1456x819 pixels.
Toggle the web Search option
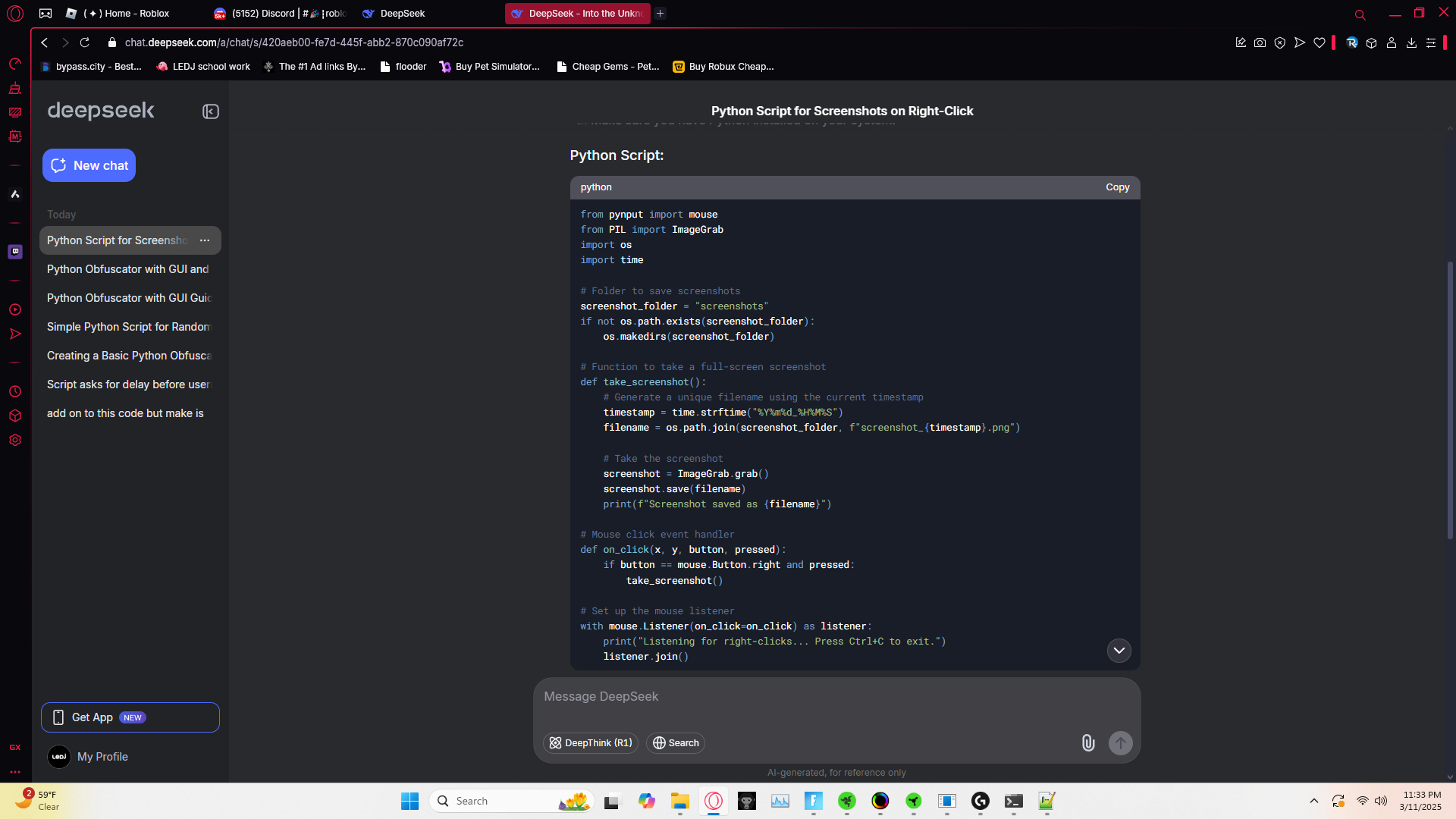click(676, 742)
